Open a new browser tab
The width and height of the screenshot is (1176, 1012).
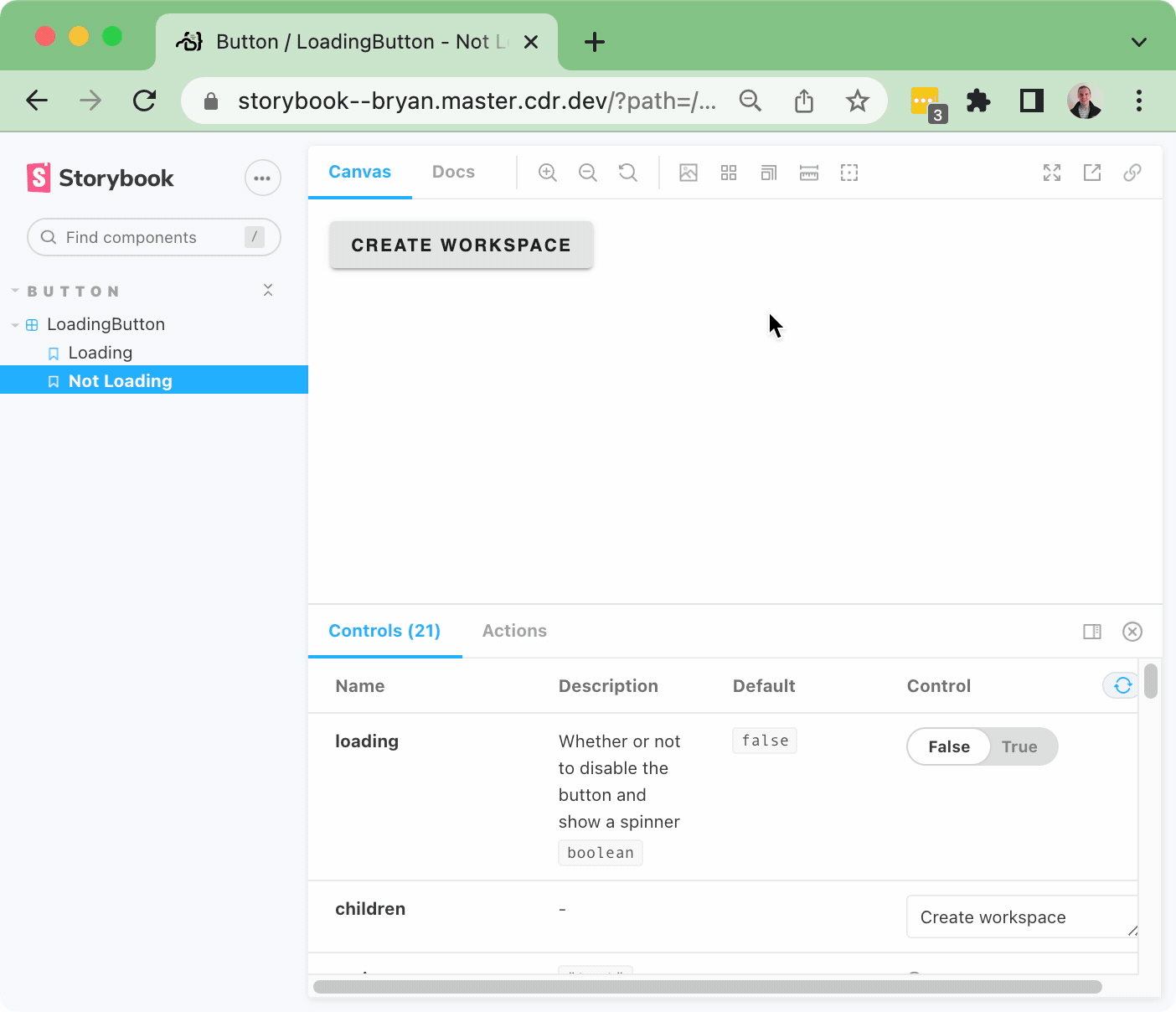(595, 42)
